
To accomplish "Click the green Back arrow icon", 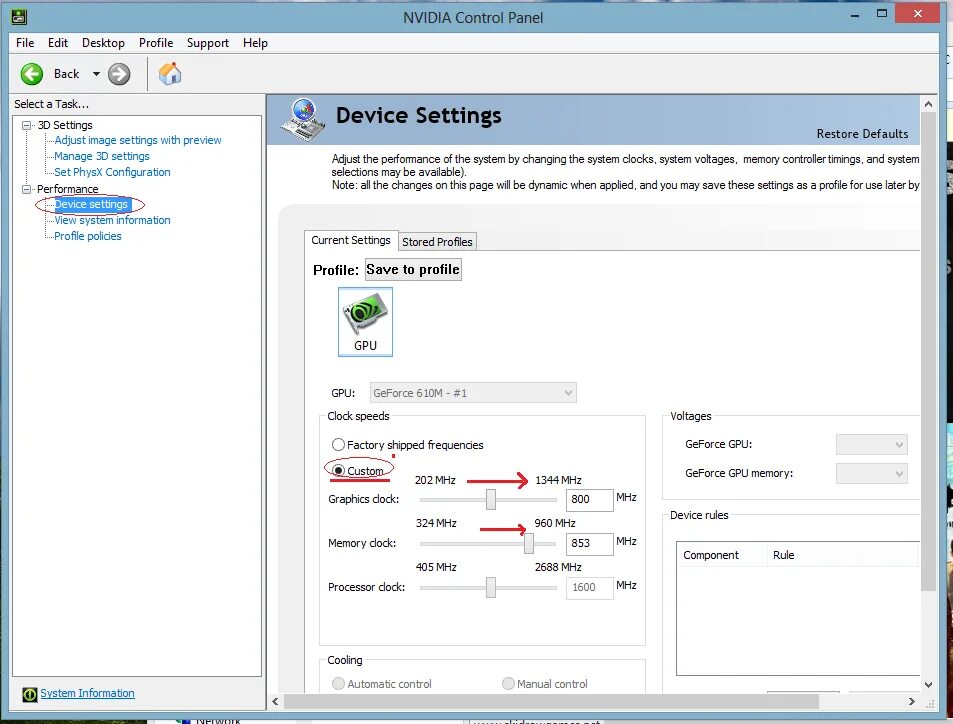I will [x=32, y=74].
